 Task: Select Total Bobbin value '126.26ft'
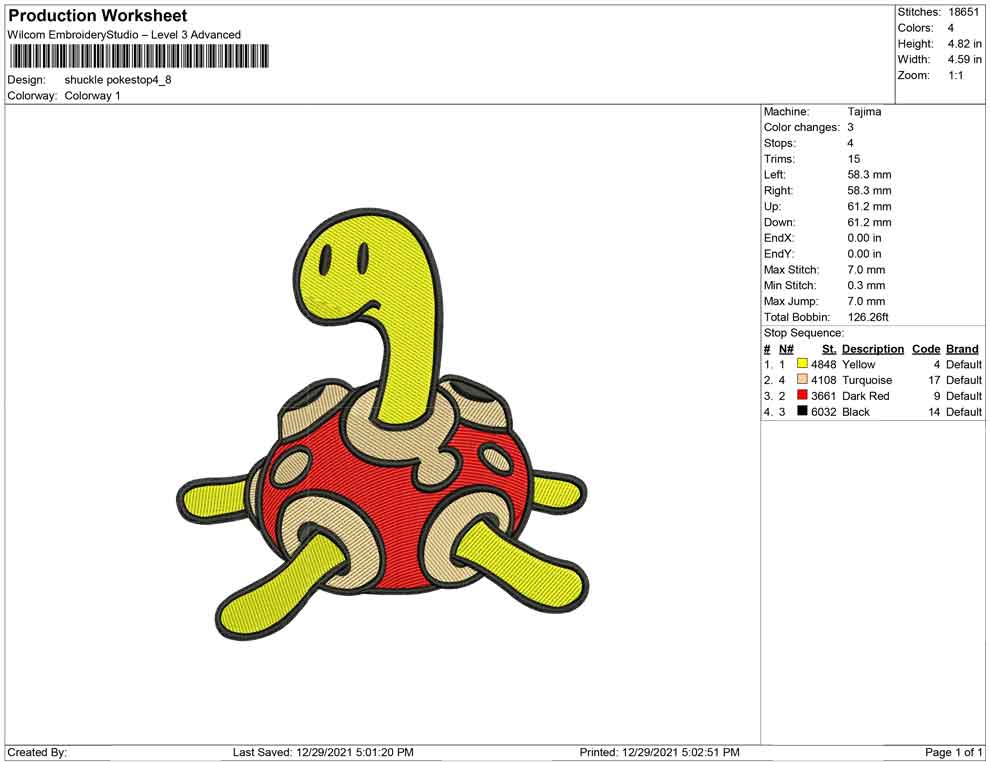click(x=868, y=317)
